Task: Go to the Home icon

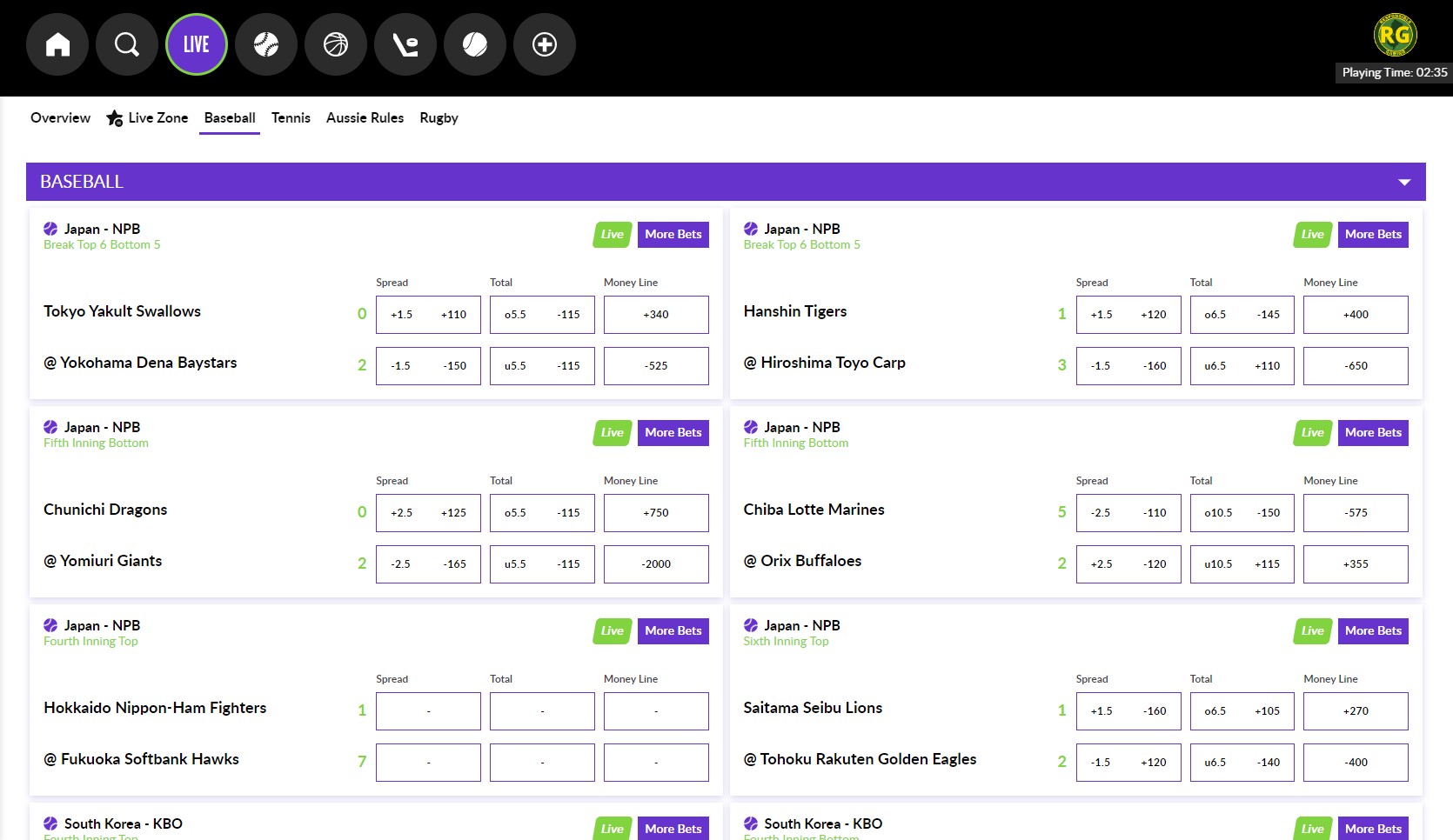Action: click(x=57, y=44)
